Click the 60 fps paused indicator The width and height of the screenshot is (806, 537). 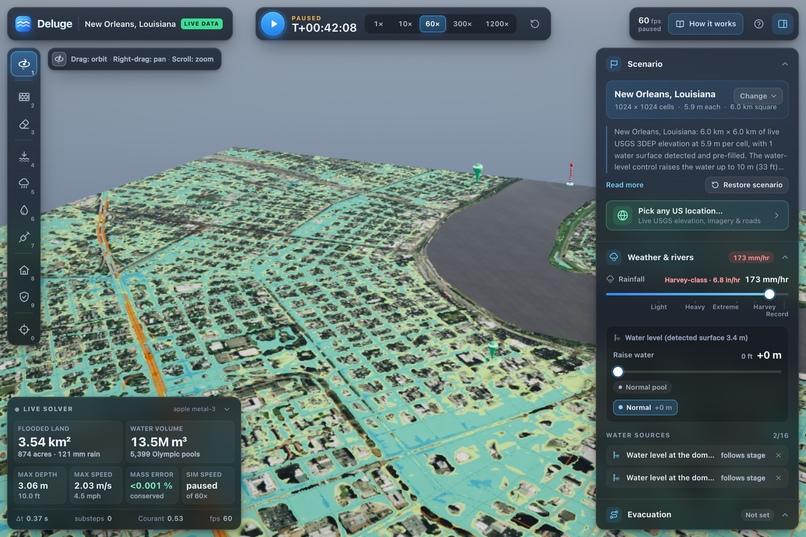[649, 24]
